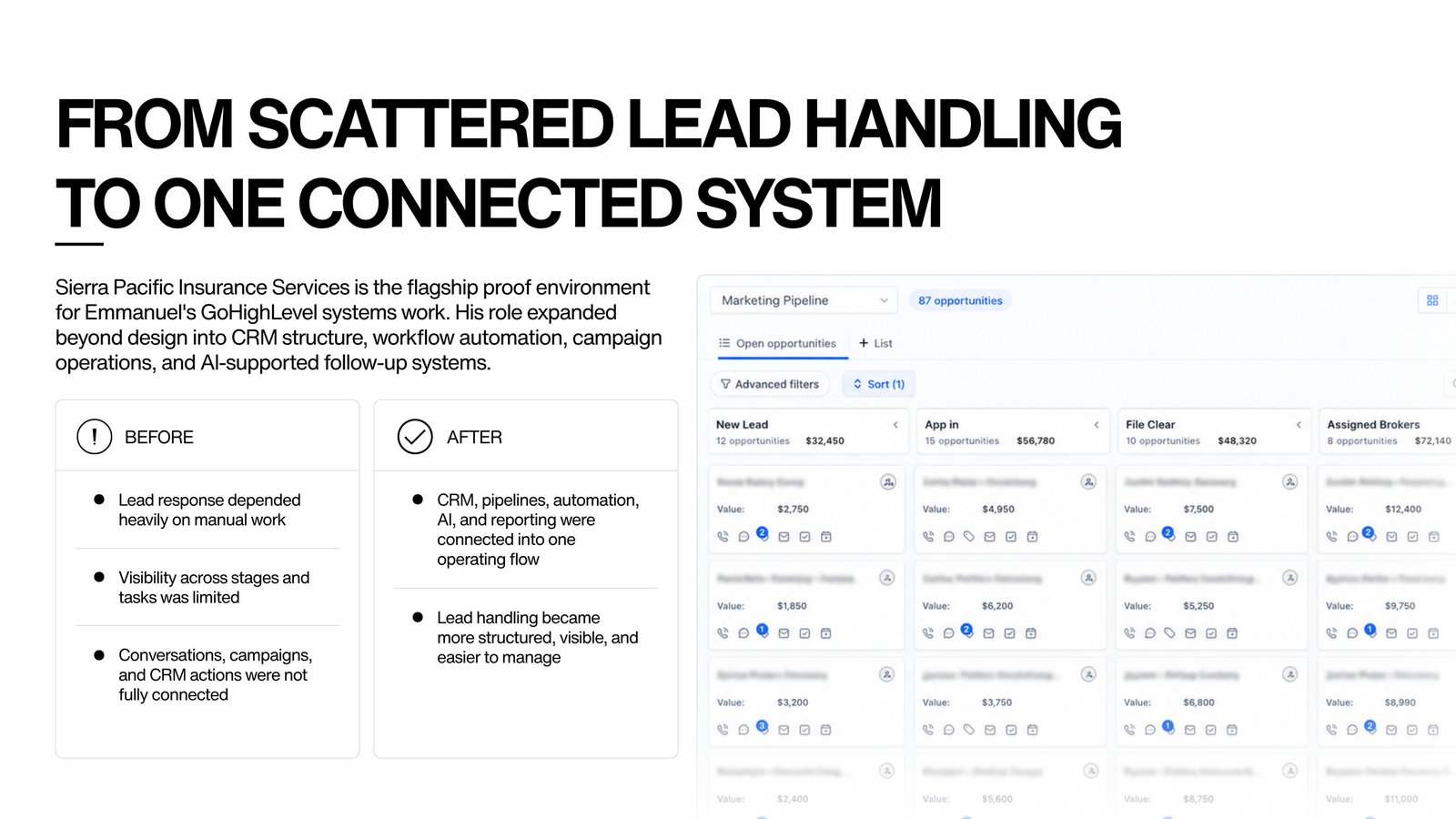The width and height of the screenshot is (1456, 819).
Task: Open the Sort (1) control
Action: pos(879,384)
